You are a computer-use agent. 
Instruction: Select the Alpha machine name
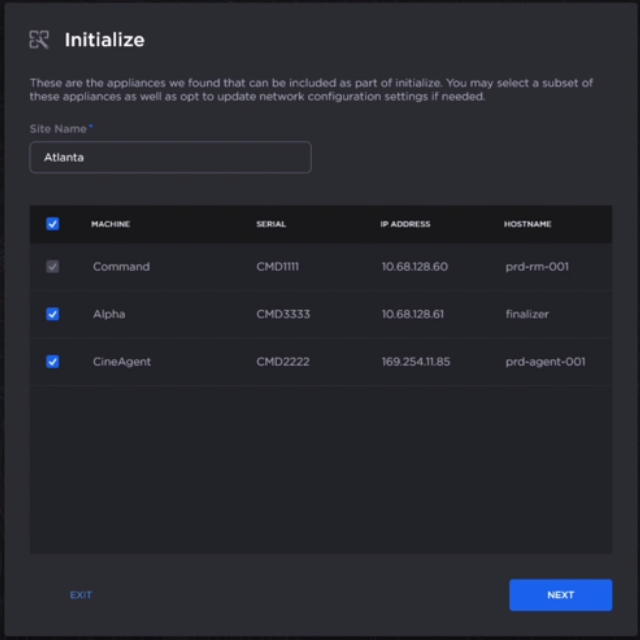tap(109, 314)
